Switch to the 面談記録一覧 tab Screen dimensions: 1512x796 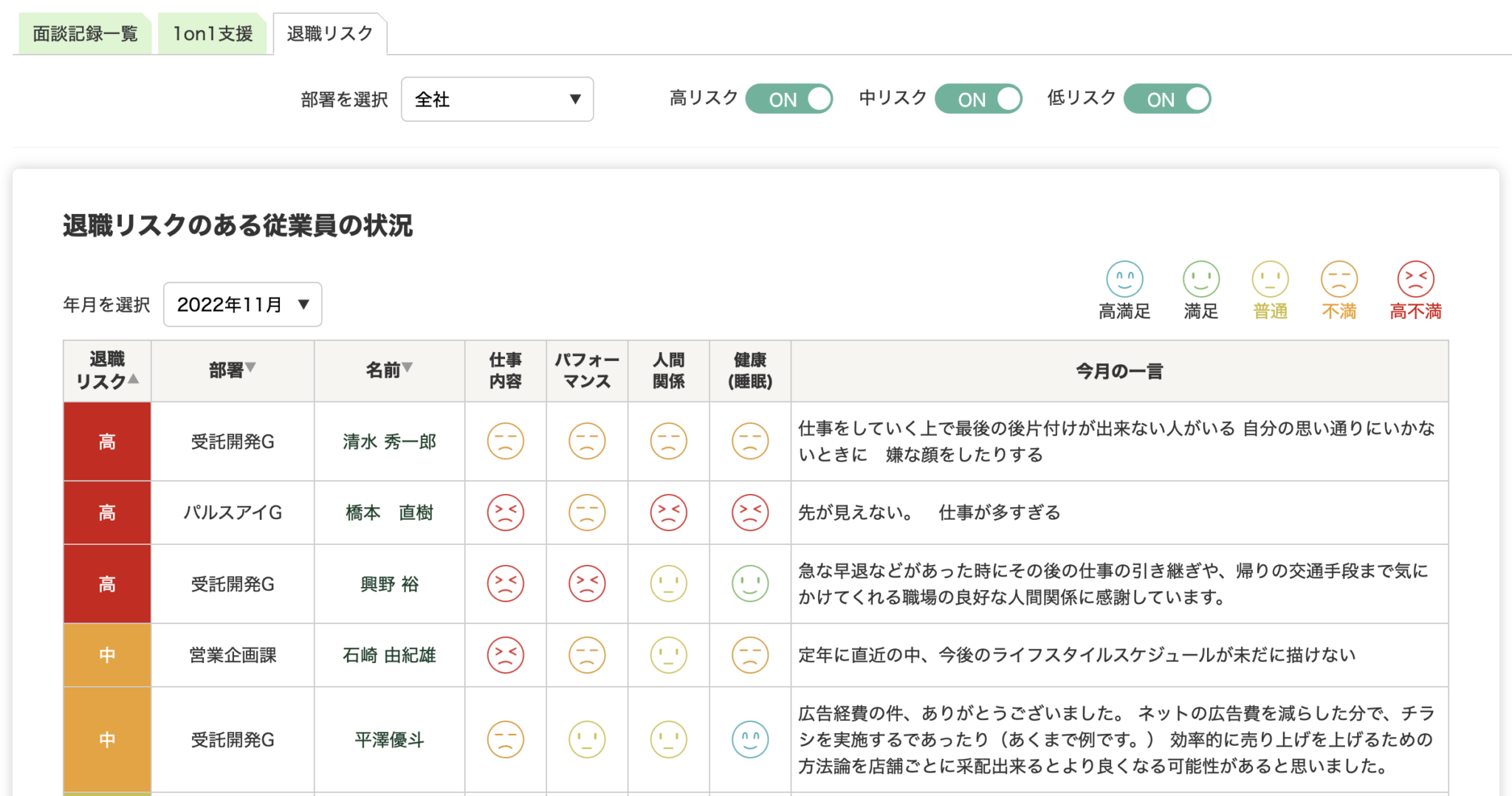pyautogui.click(x=84, y=32)
